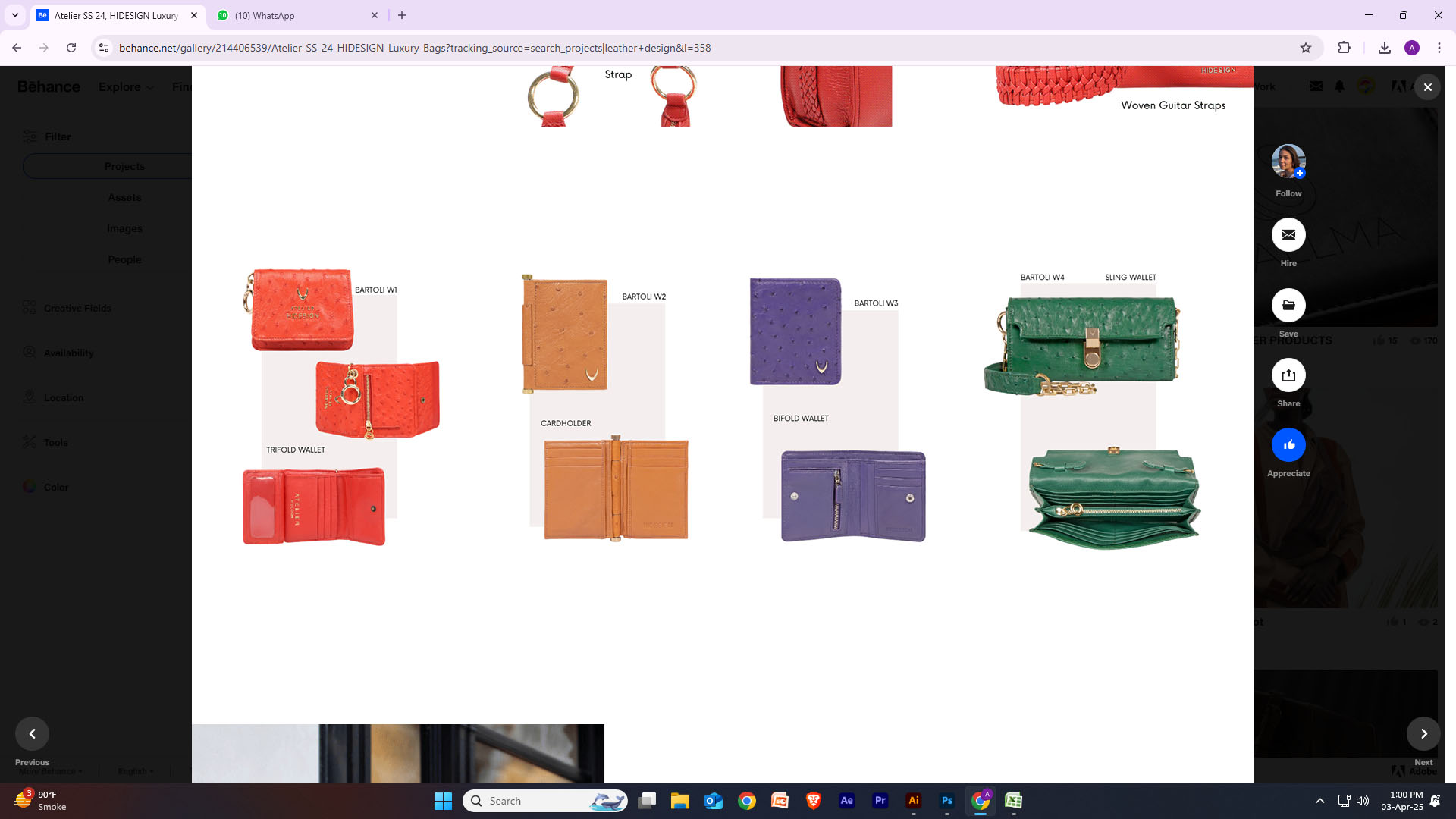The height and width of the screenshot is (819, 1456).
Task: Close the project overlay with X
Action: 1427,87
